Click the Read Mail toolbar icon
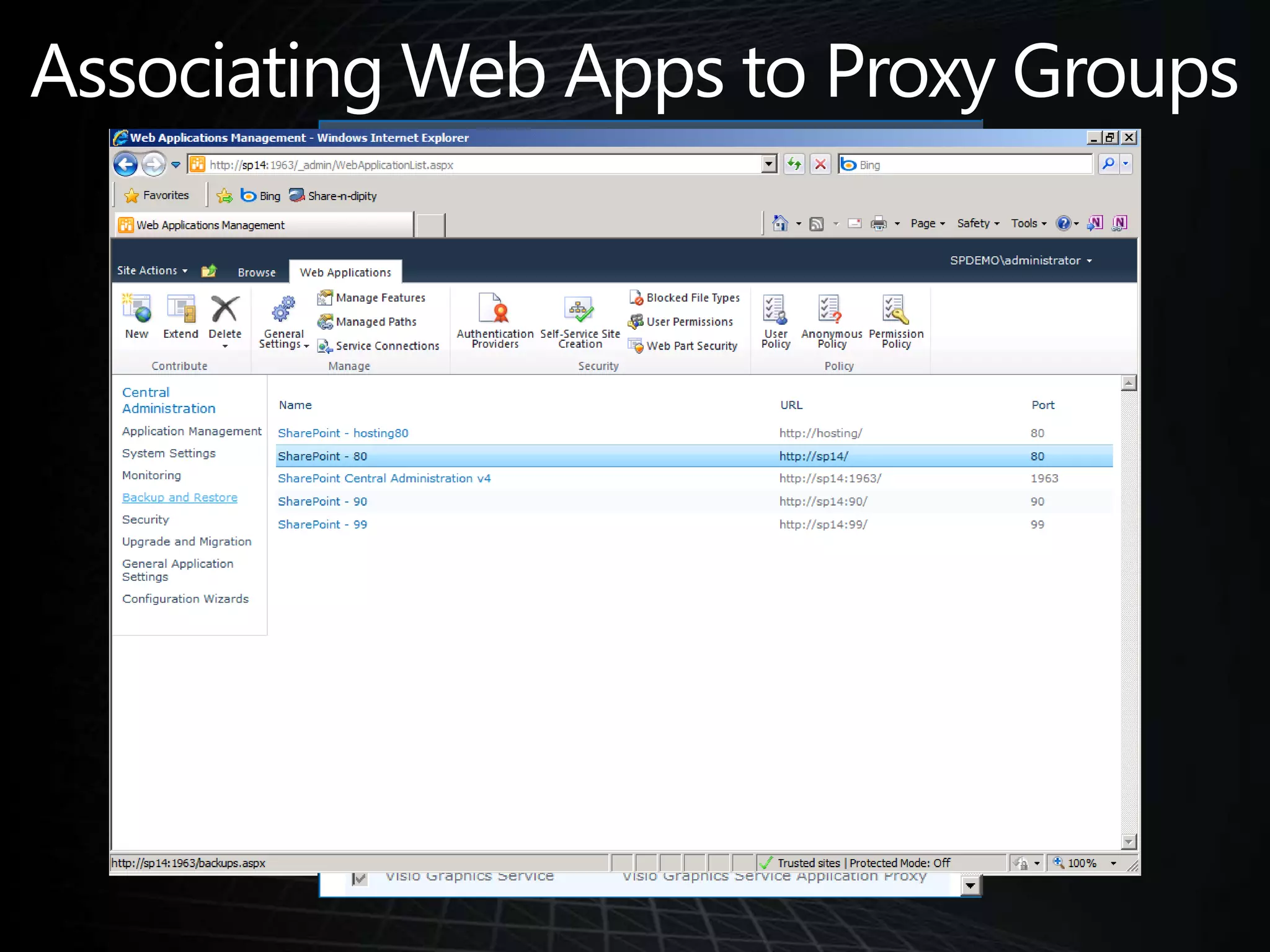 click(x=855, y=224)
